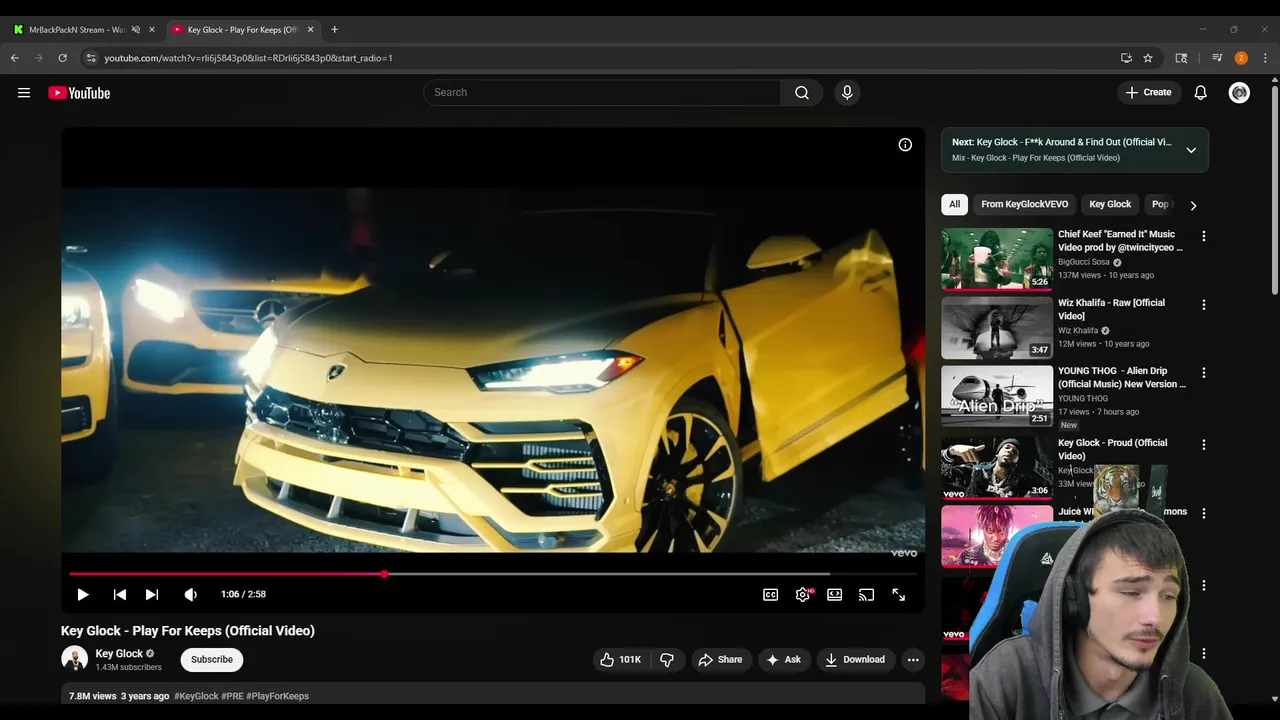Toggle closed captions on the player
This screenshot has height=720, width=1280.
[771, 594]
